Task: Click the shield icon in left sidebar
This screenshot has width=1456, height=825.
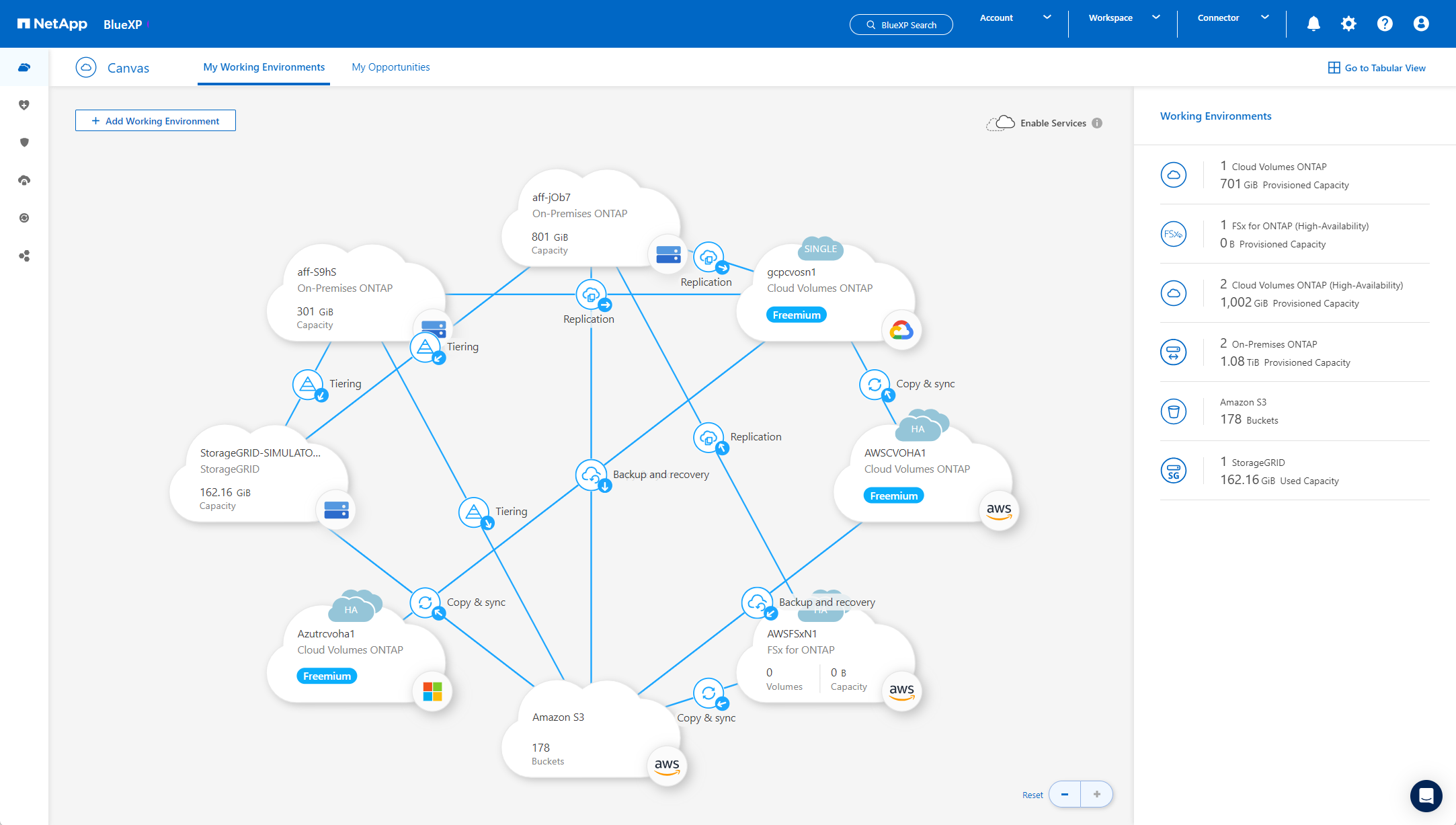Action: point(24,143)
